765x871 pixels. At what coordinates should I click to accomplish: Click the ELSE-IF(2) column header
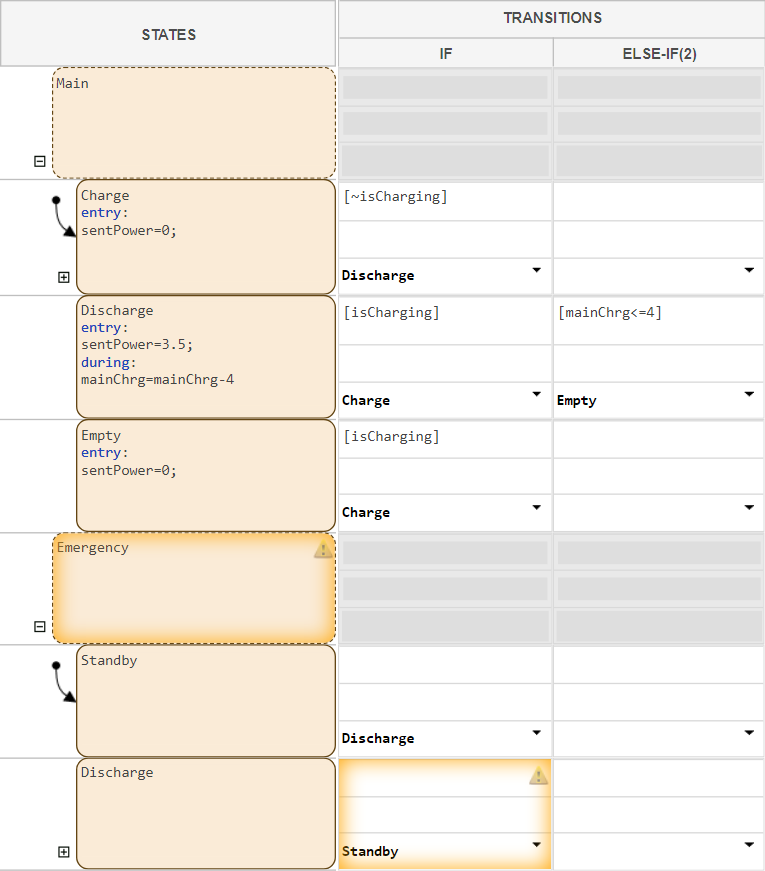coord(659,54)
